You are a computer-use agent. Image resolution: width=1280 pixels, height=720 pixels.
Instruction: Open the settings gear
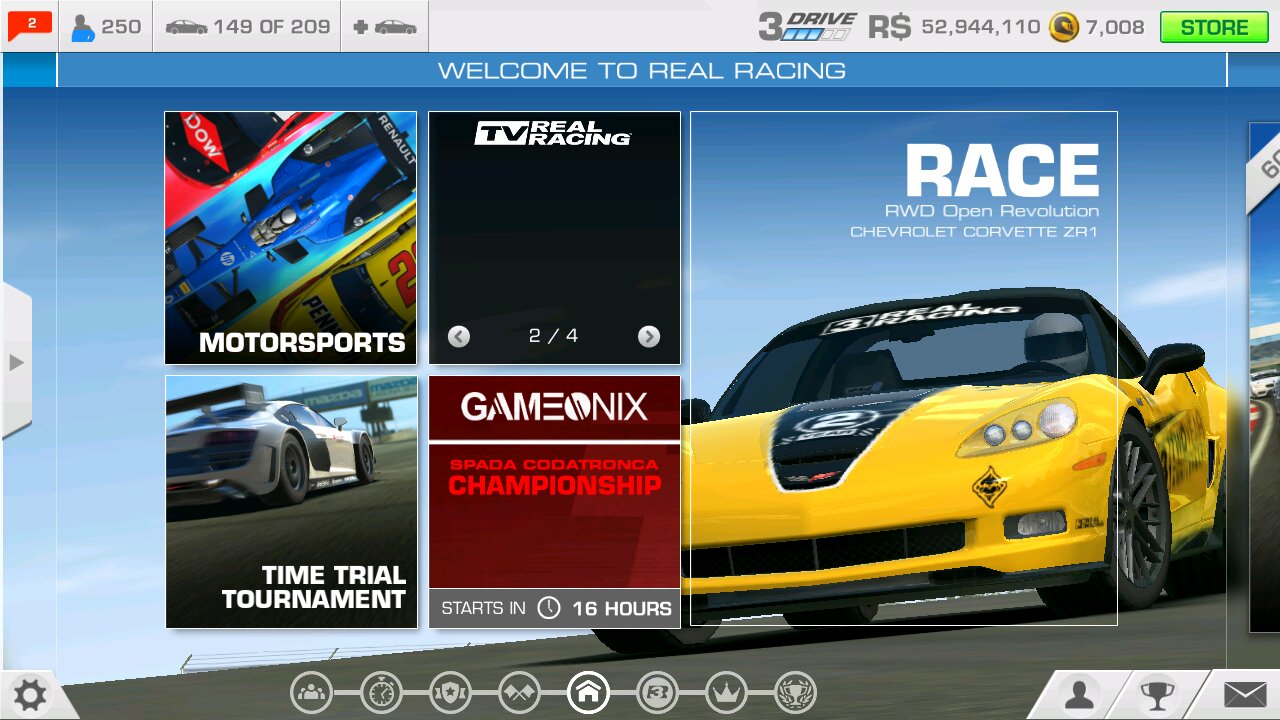coord(29,695)
